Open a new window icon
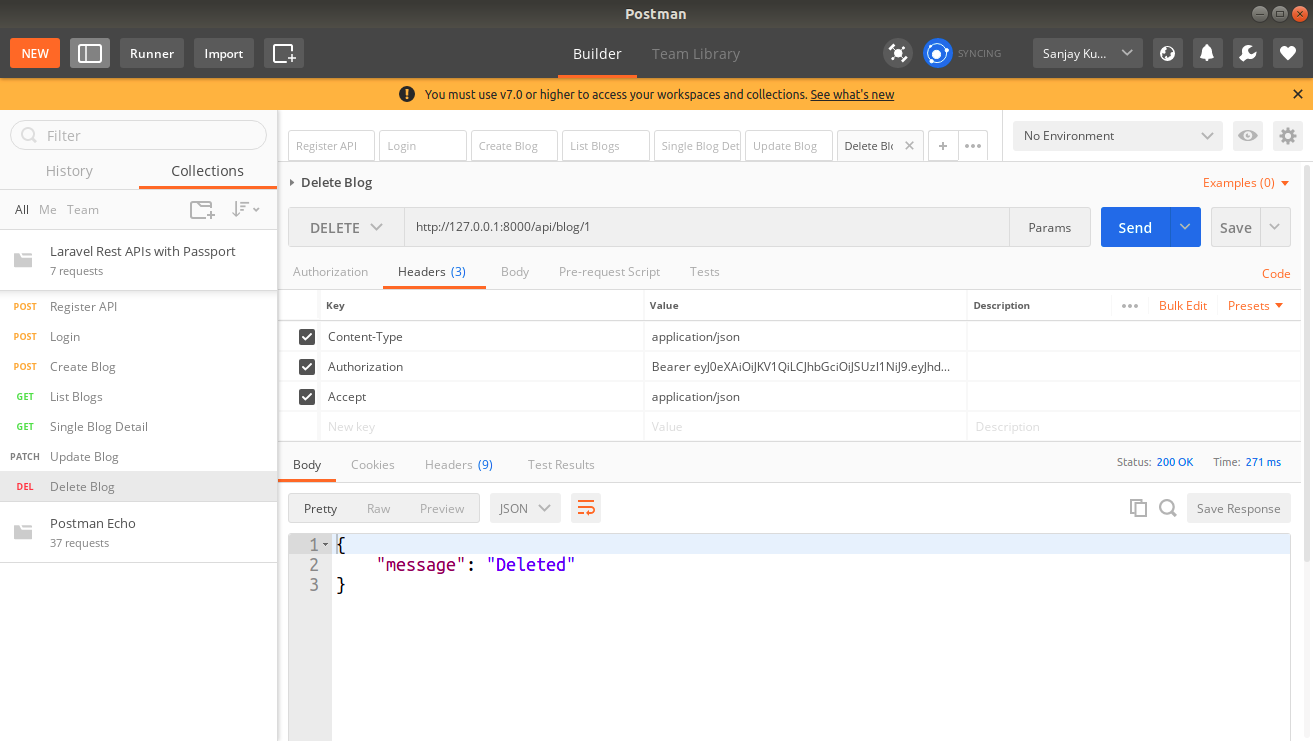The image size is (1313, 741). tap(284, 53)
